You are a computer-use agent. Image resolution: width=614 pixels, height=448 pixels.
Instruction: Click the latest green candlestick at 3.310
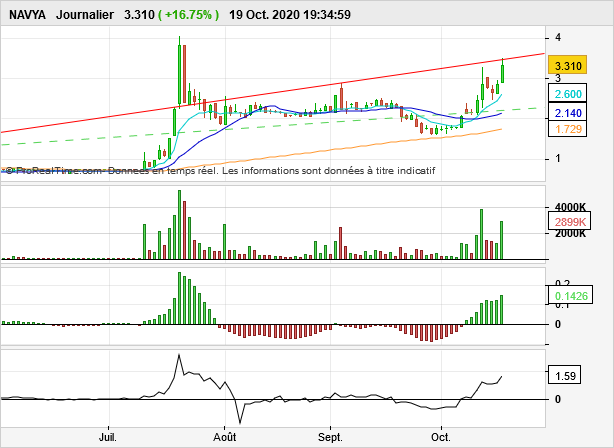point(502,72)
